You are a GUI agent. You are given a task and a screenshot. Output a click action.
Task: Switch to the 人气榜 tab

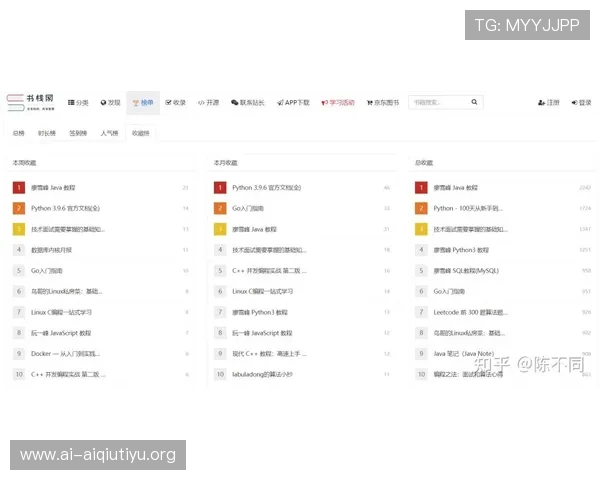[109, 133]
